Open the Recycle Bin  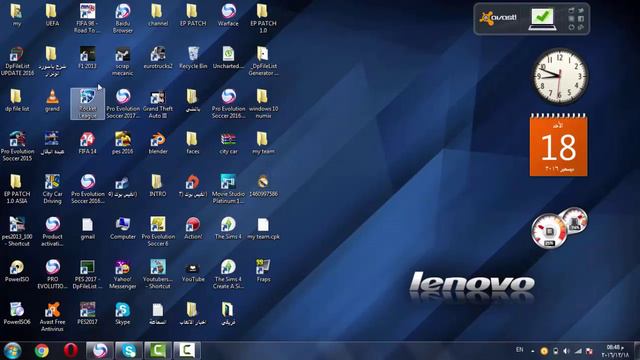pos(193,58)
